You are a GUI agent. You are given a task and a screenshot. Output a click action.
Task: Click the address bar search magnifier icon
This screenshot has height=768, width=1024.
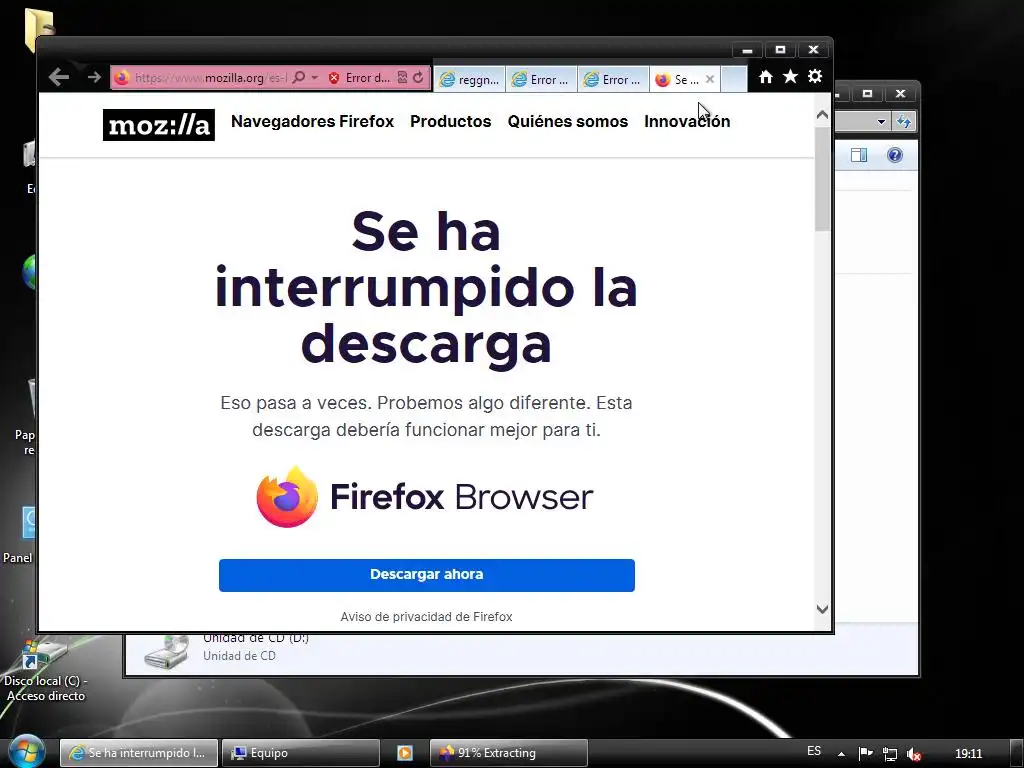click(298, 78)
